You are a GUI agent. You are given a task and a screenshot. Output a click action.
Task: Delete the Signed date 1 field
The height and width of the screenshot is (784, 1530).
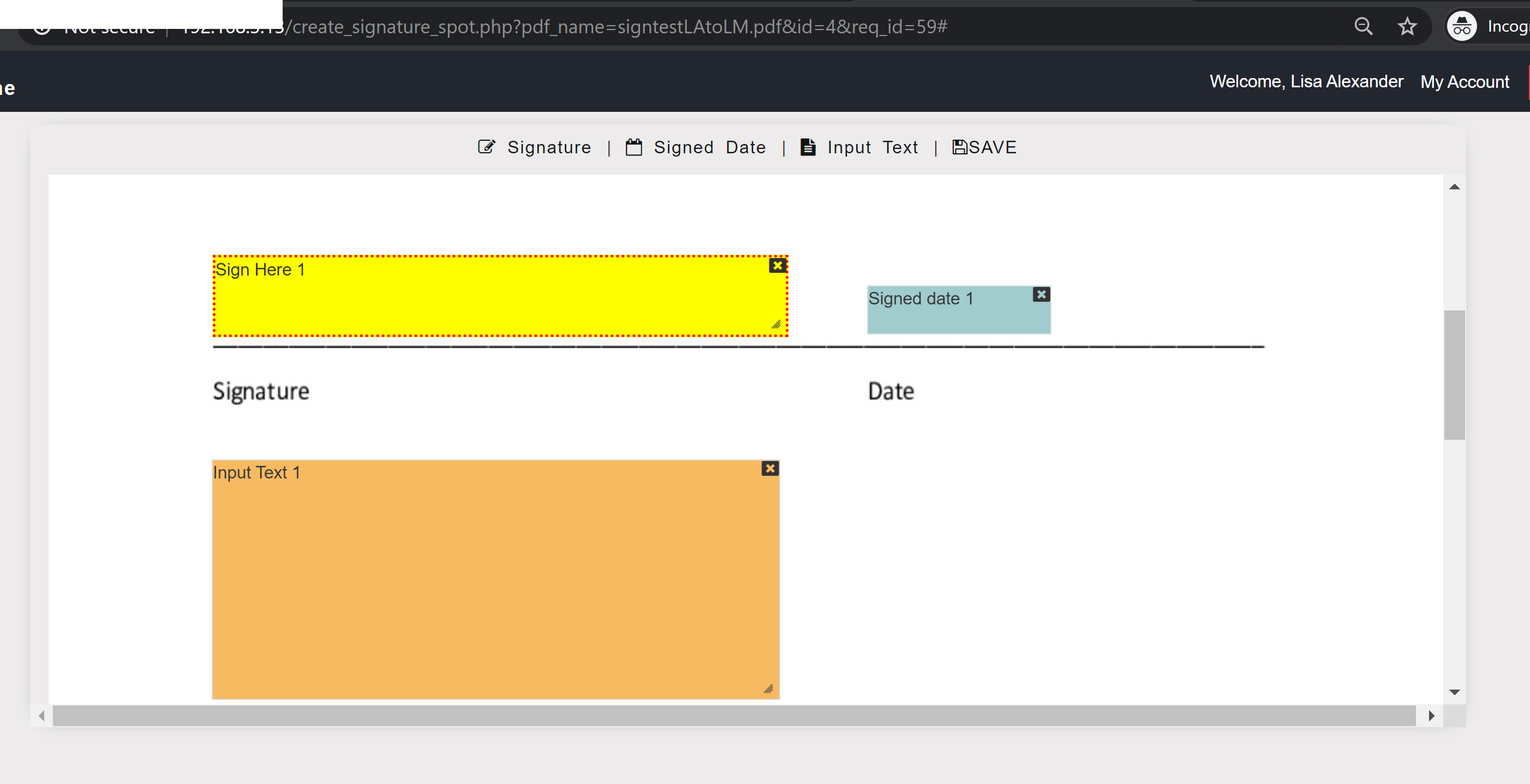click(x=1041, y=294)
